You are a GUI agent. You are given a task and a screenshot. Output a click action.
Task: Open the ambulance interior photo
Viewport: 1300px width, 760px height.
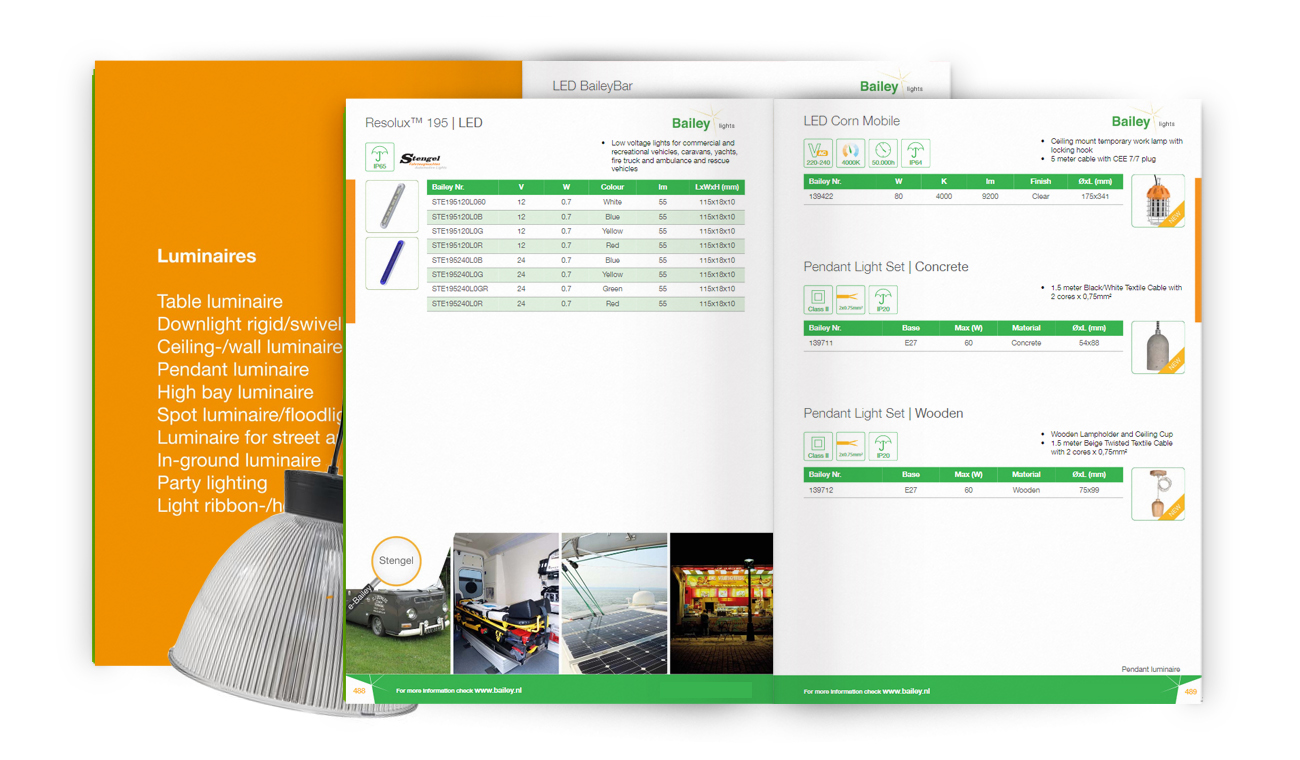click(505, 603)
